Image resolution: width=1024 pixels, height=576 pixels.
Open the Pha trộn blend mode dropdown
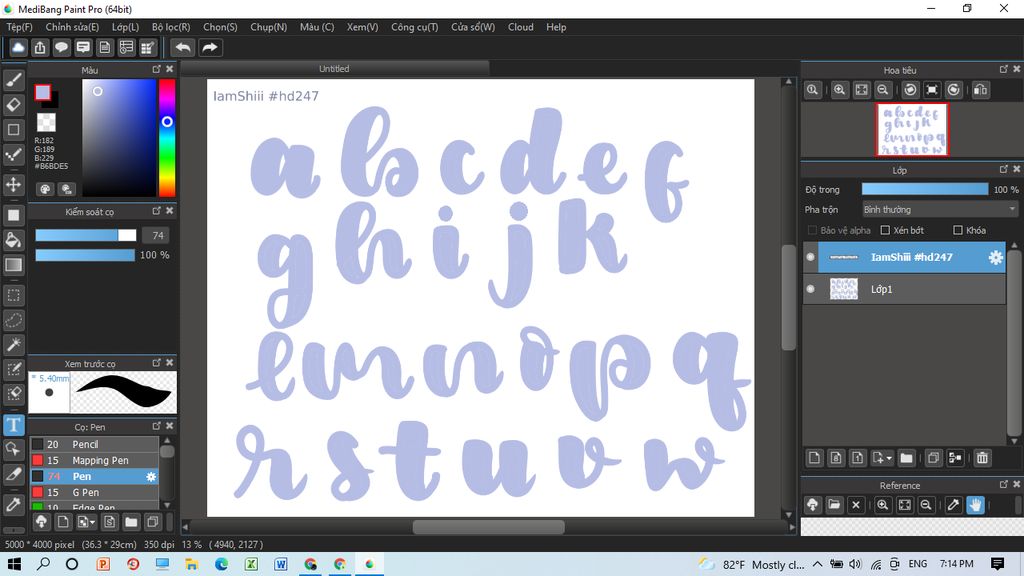(939, 210)
